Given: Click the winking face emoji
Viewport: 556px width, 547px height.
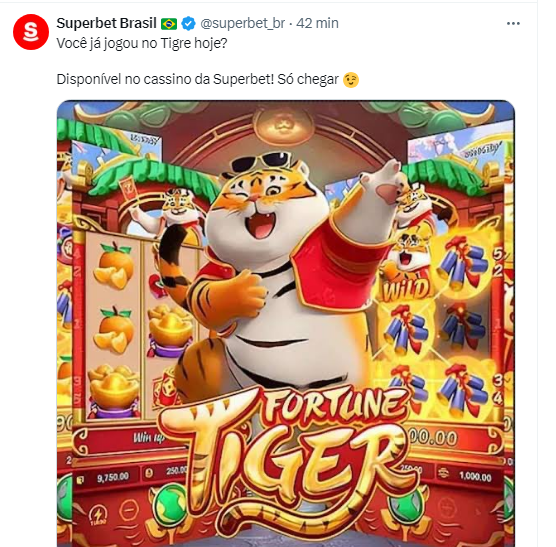Looking at the screenshot, I should (351, 80).
